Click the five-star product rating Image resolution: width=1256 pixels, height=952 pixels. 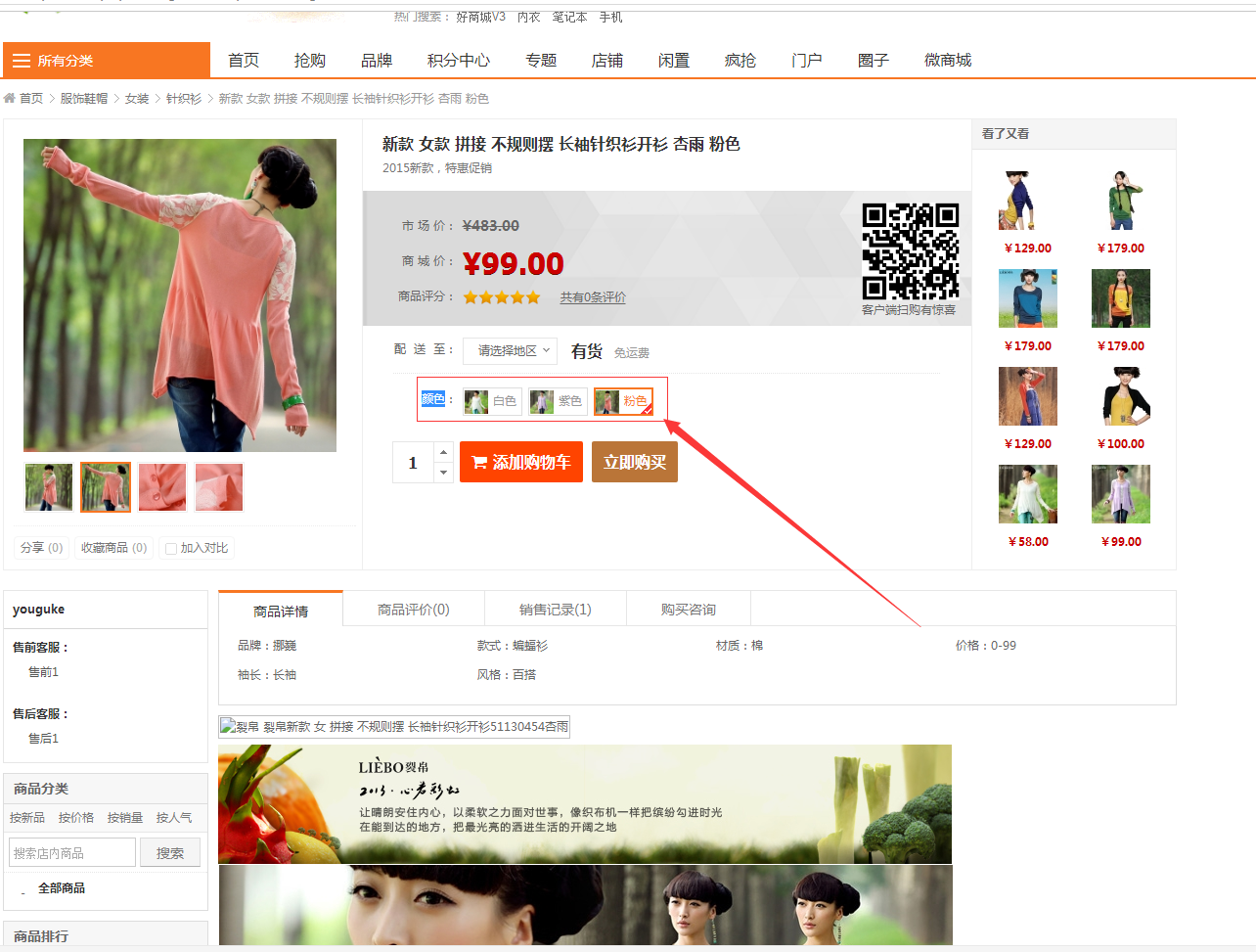[502, 297]
